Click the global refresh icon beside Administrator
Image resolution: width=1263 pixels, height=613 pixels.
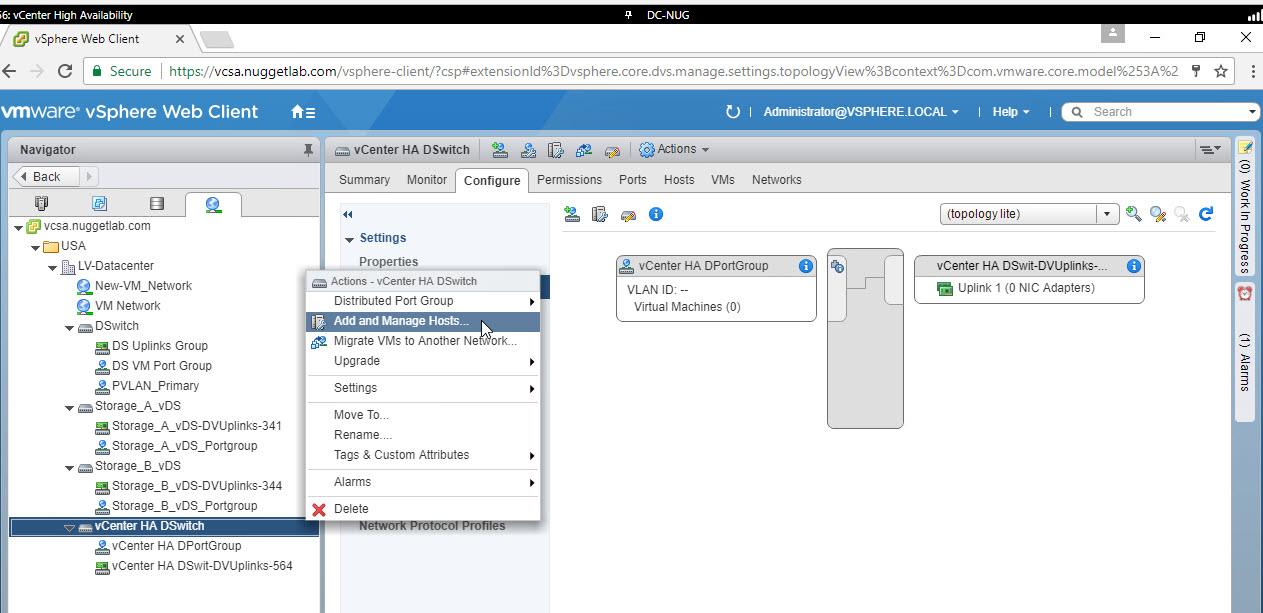pos(733,112)
